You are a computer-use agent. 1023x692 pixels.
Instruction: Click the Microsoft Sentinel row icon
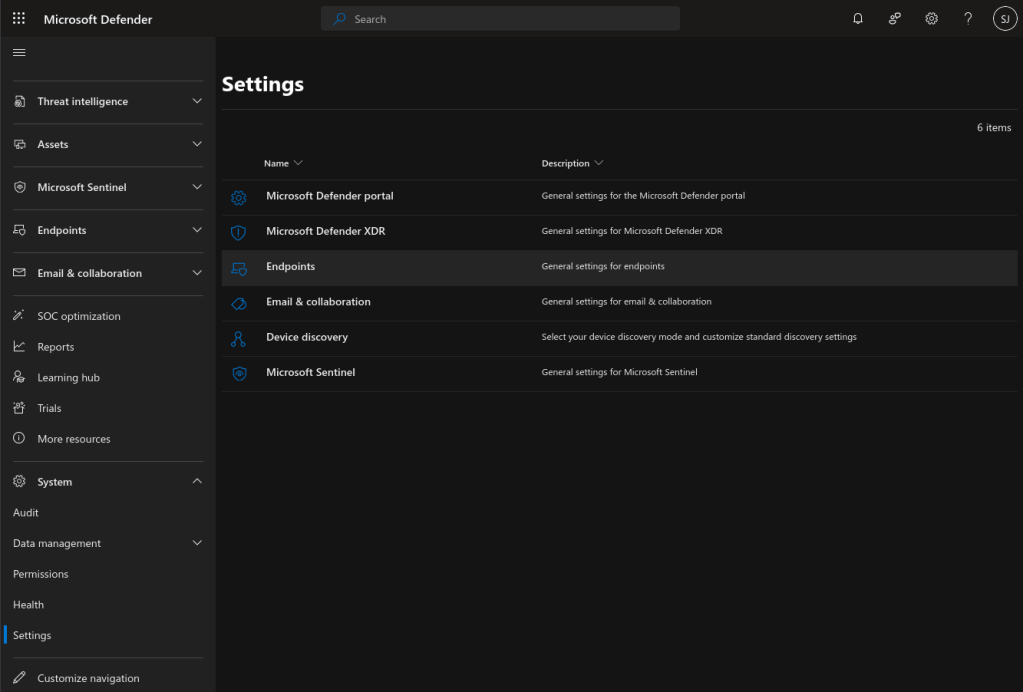pyautogui.click(x=238, y=373)
